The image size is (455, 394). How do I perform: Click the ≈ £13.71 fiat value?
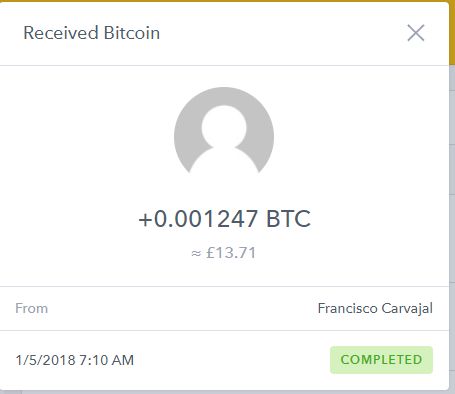click(224, 253)
